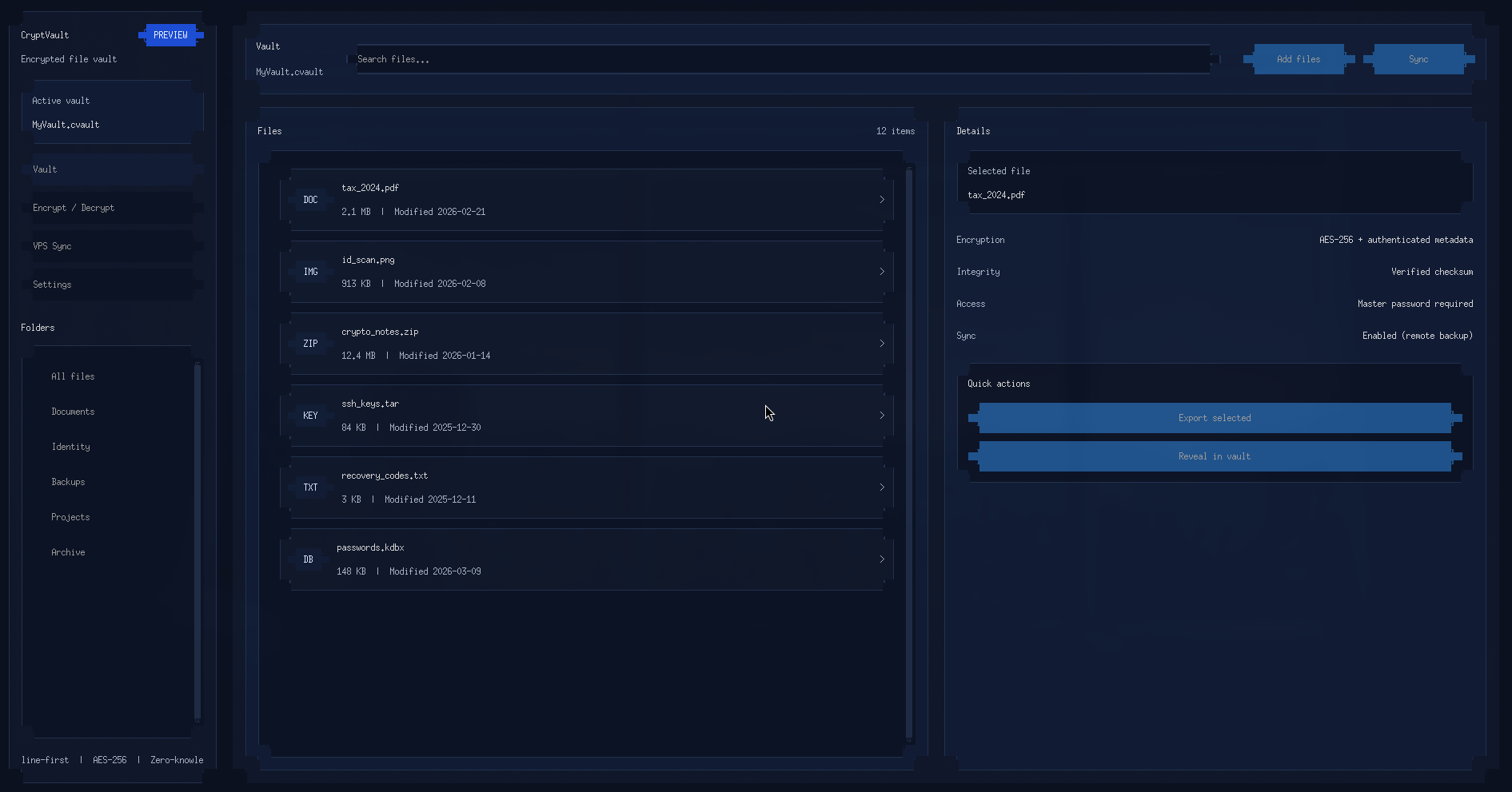The image size is (1512, 792).
Task: Click the KEY badge for ssh_keys.tar
Action: tap(310, 416)
